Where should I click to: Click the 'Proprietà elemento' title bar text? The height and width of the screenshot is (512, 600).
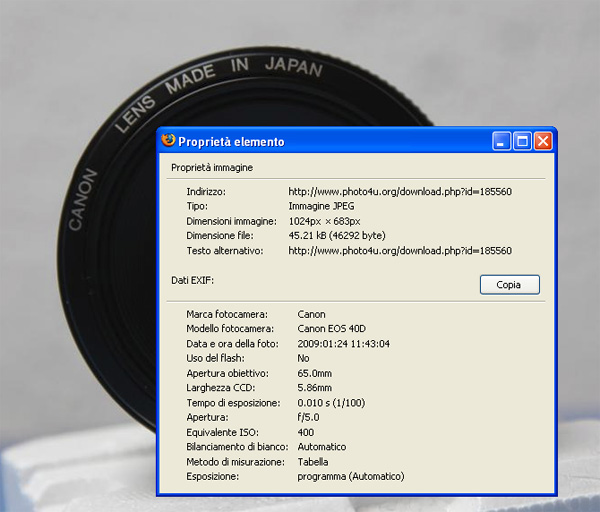pos(232,142)
